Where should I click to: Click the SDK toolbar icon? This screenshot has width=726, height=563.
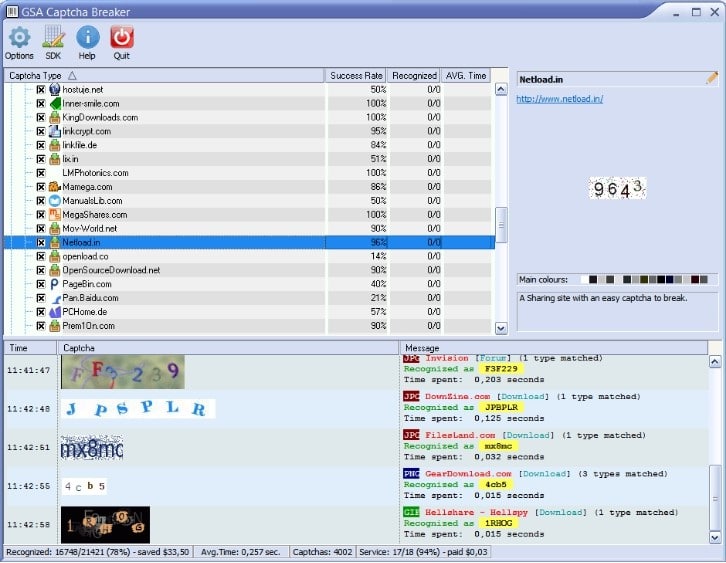tap(53, 38)
